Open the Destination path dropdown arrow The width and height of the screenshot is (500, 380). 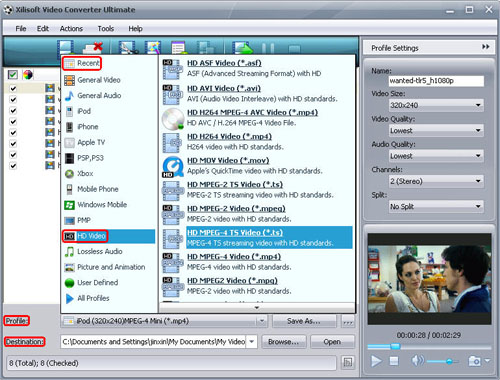click(x=252, y=341)
